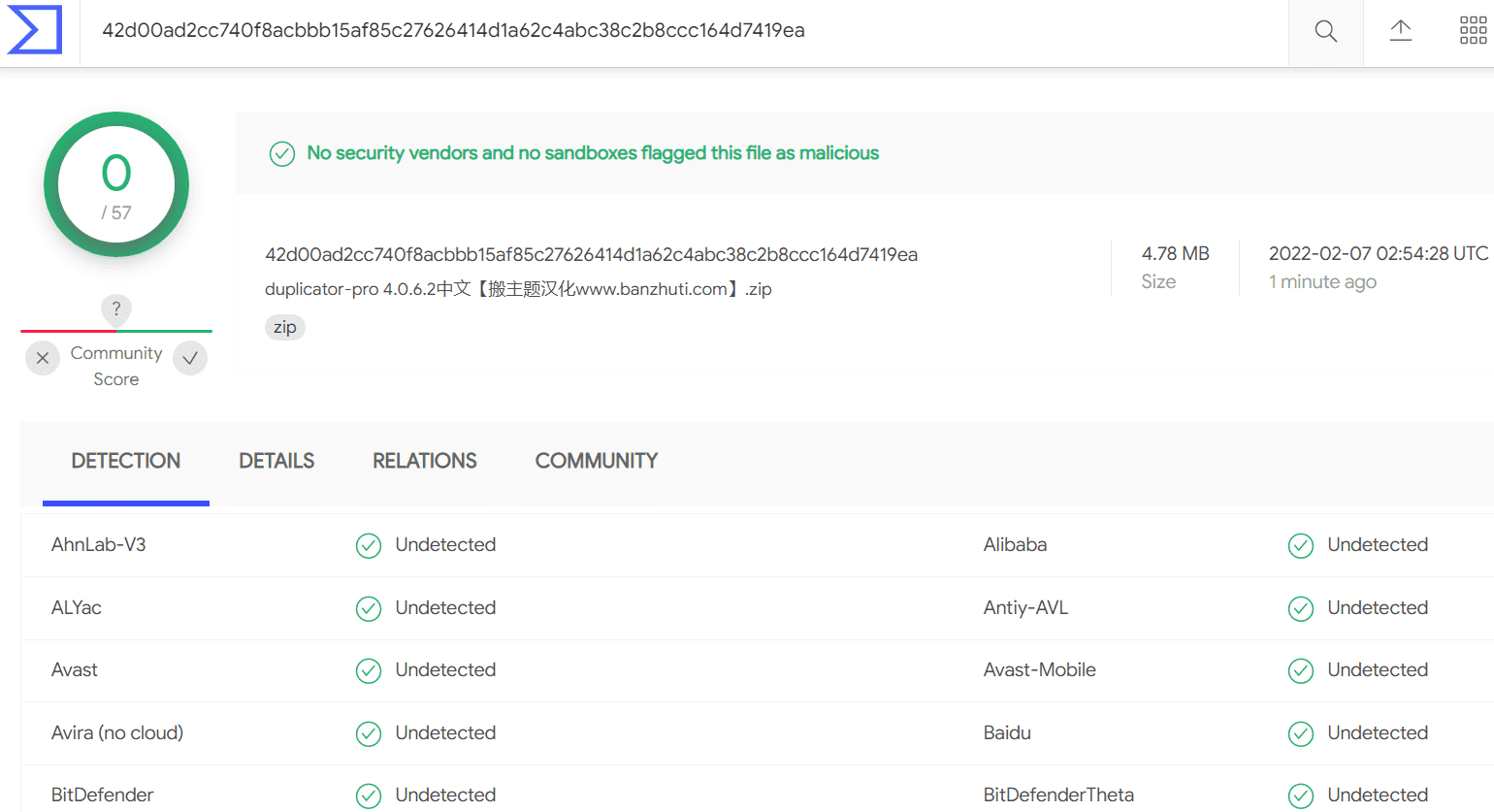Image resolution: width=1494 pixels, height=812 pixels.
Task: Click the Undetected result for Antiy-AVL
Action: (1378, 608)
